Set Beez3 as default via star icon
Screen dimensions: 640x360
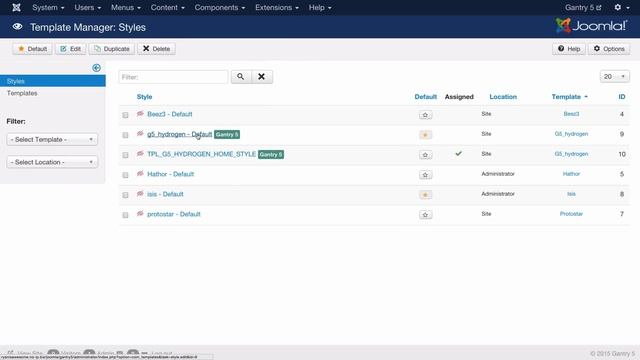click(x=425, y=115)
